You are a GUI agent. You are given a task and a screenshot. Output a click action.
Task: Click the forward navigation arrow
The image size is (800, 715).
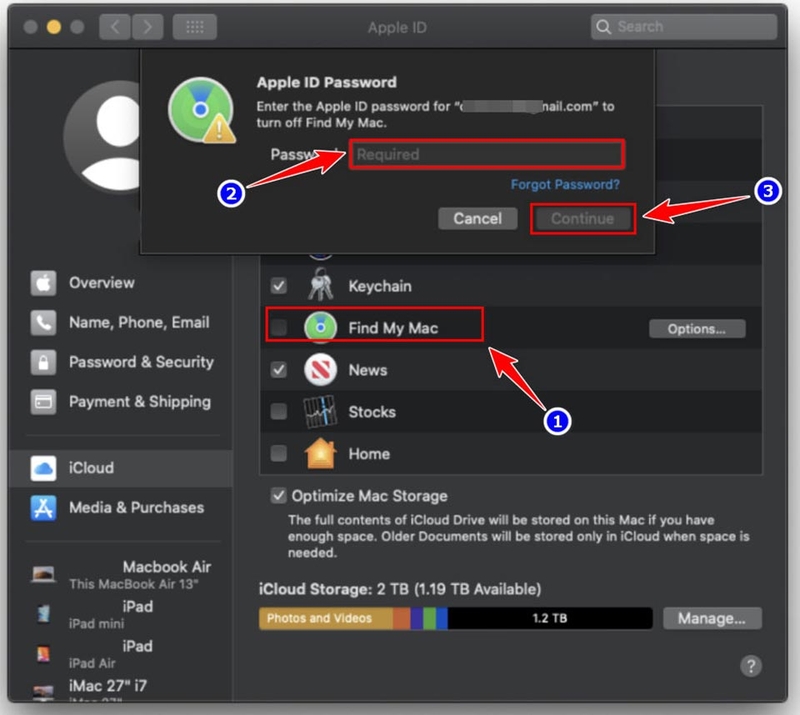(x=147, y=27)
